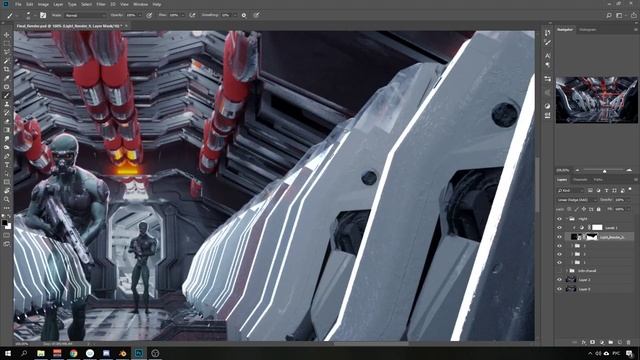
Task: Click the Photoshop search icon
Action: [x=609, y=15]
